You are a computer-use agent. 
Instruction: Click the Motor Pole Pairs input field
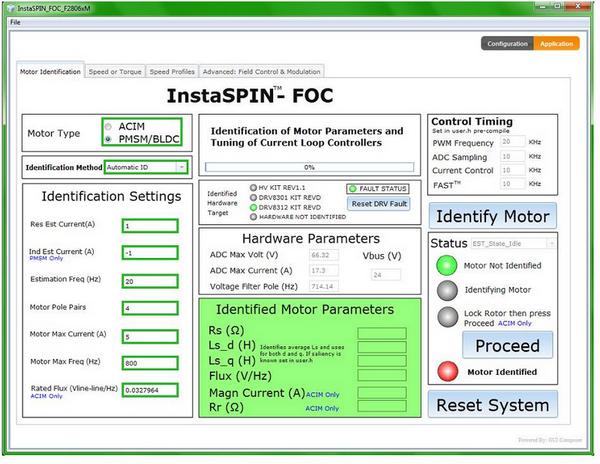tap(150, 308)
